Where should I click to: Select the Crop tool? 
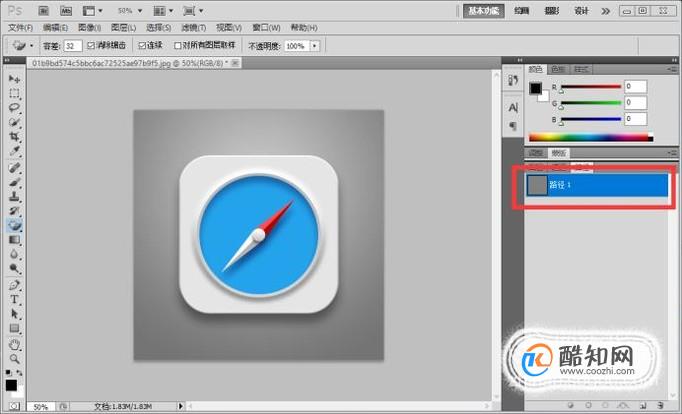14,137
